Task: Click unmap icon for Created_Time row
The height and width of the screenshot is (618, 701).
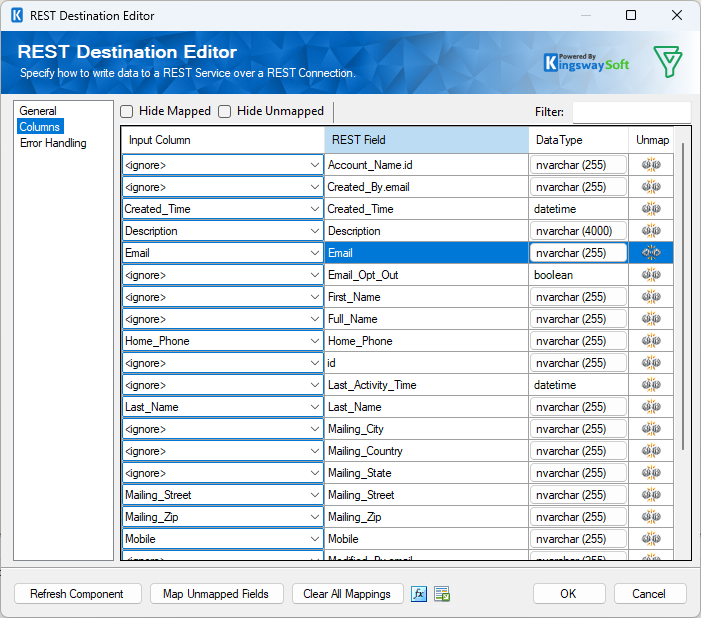Action: click(x=651, y=209)
